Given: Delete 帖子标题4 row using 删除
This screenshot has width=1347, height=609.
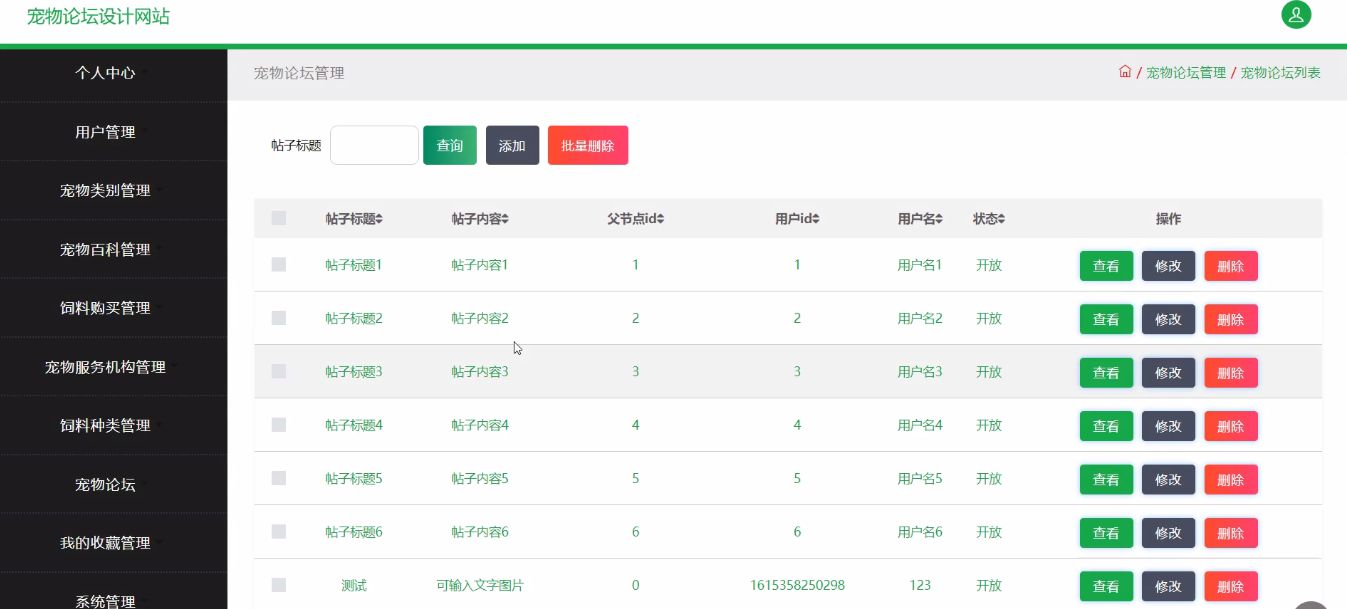Looking at the screenshot, I should click(x=1230, y=426).
